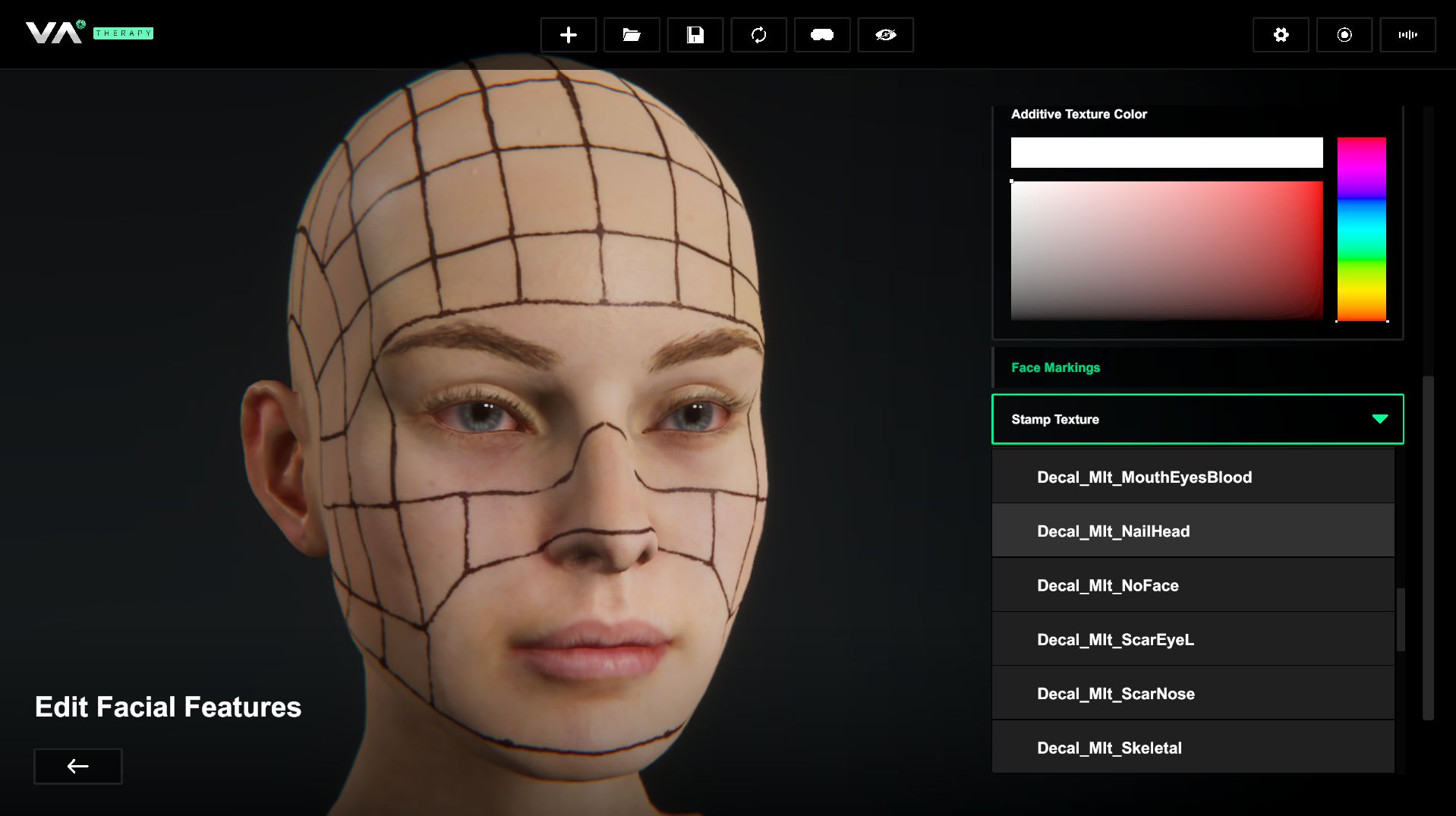Toggle the eye visibility icon in toolbar
The height and width of the screenshot is (816, 1456).
885,35
